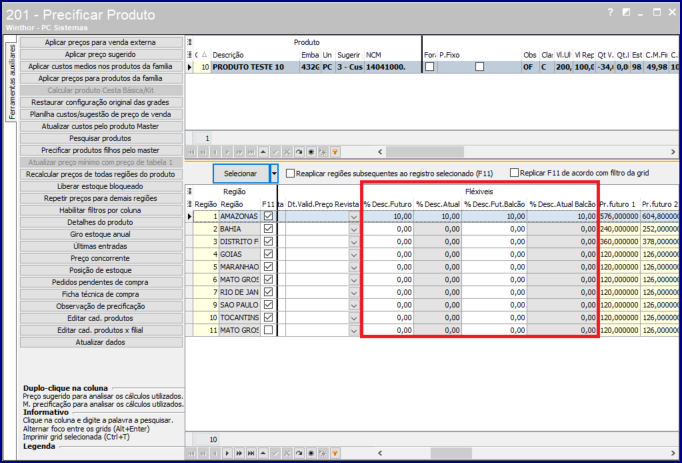Click the % Desc.Futuro column header
This screenshot has width=682, height=463.
pyautogui.click(x=388, y=204)
